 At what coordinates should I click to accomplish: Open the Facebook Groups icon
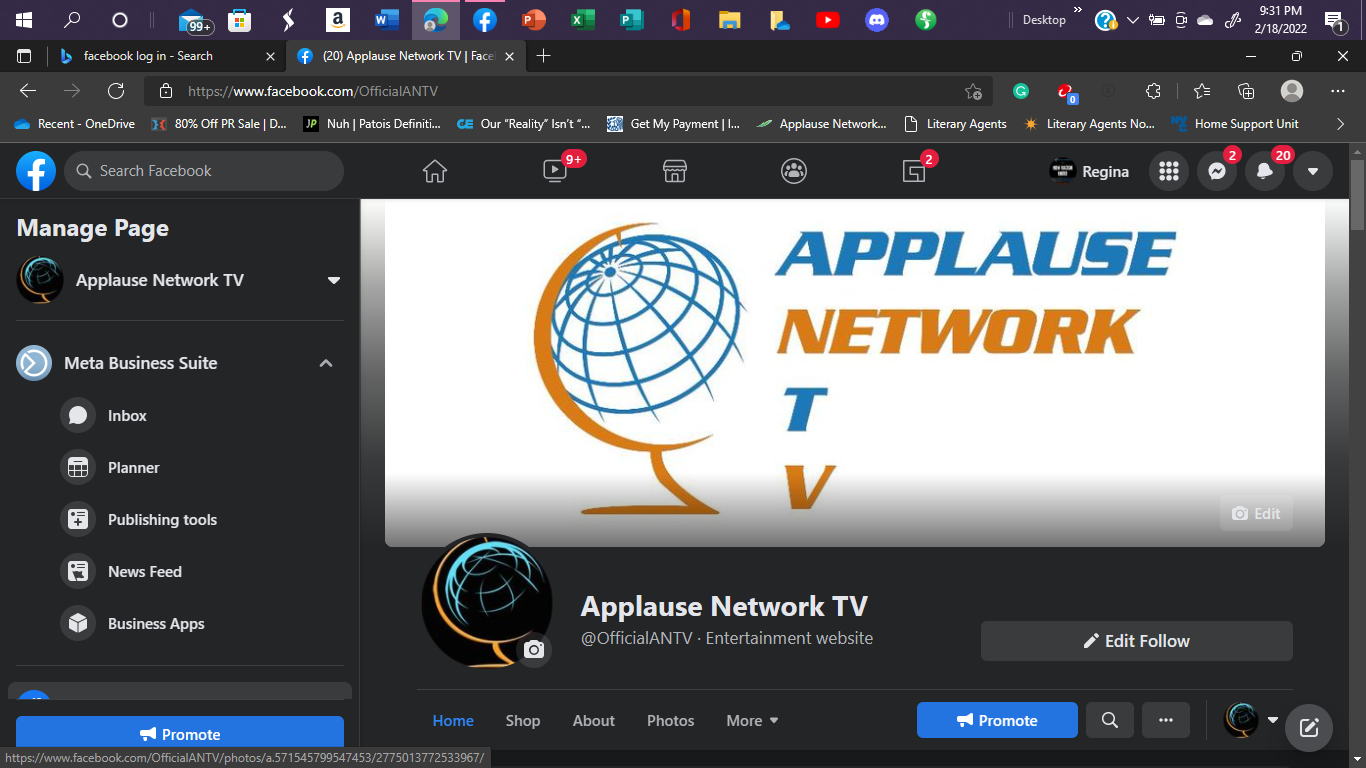click(794, 171)
